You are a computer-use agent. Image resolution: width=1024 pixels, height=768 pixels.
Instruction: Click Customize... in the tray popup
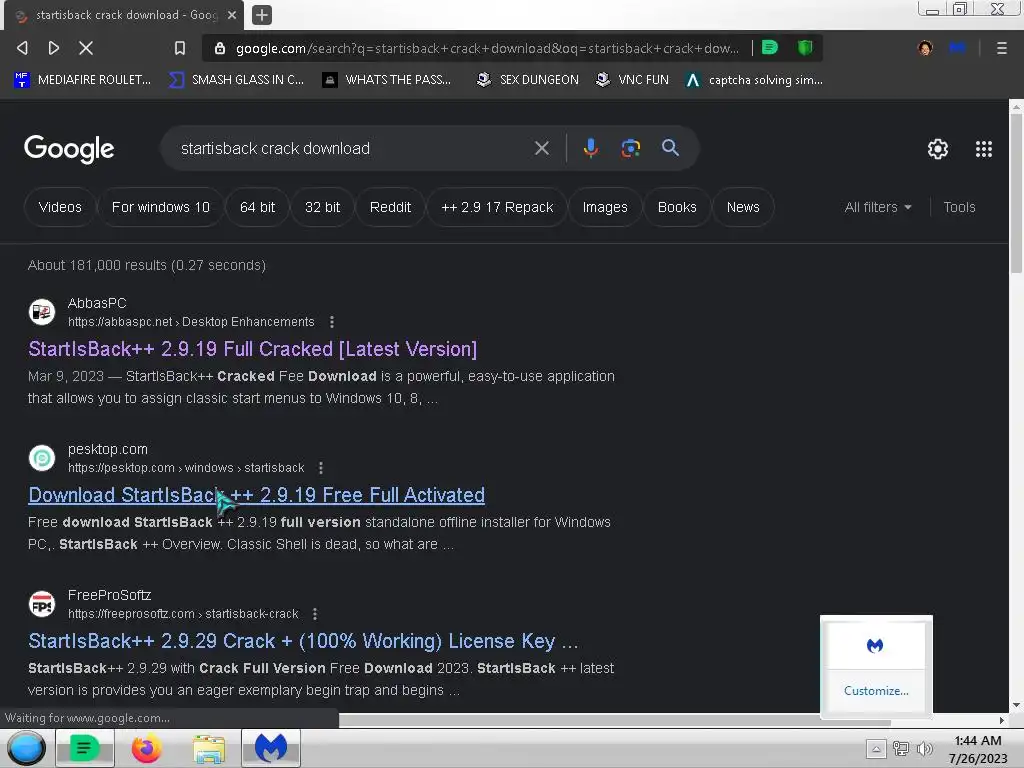click(x=876, y=691)
